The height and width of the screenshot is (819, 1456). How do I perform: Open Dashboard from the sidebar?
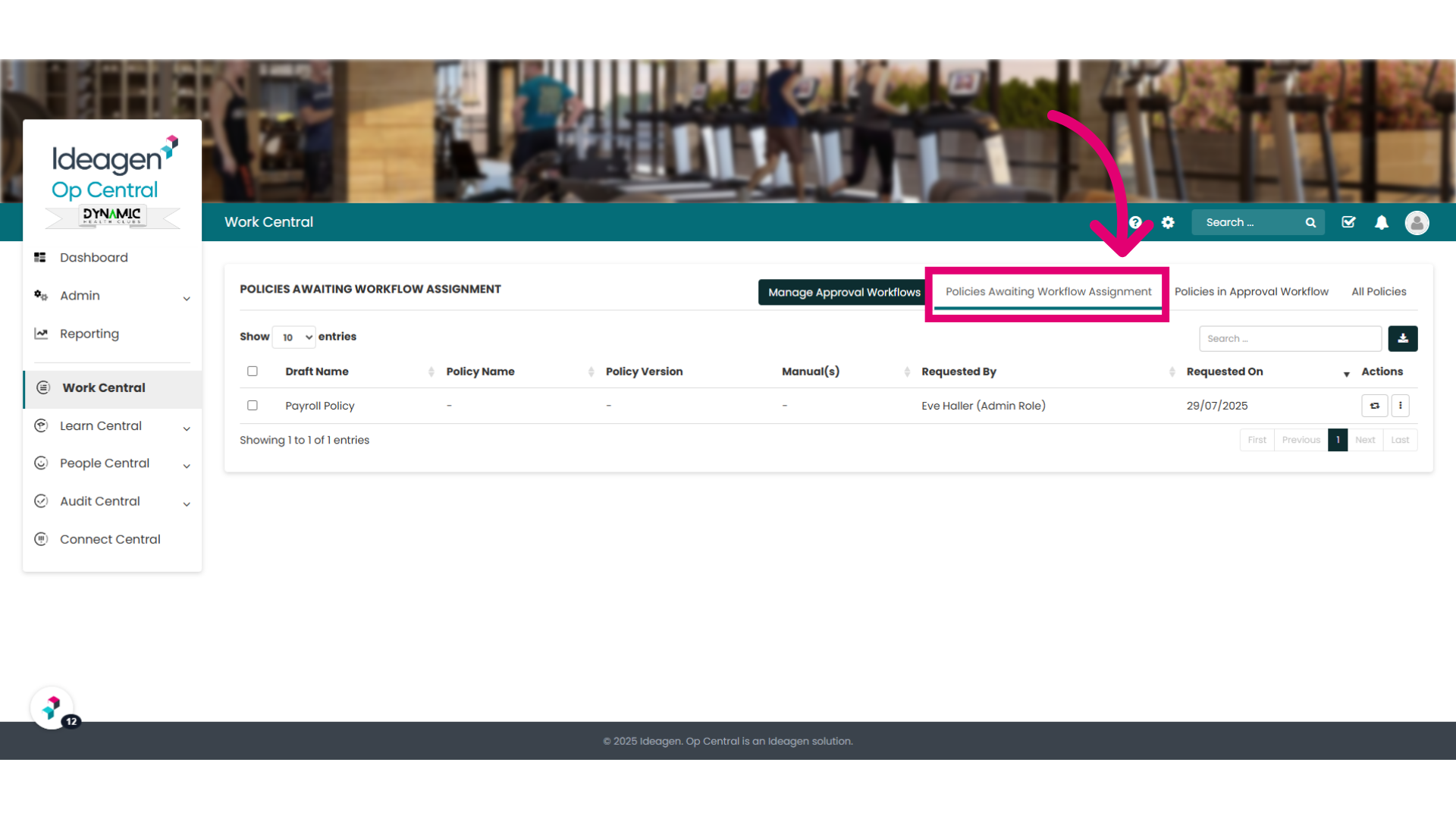click(94, 258)
